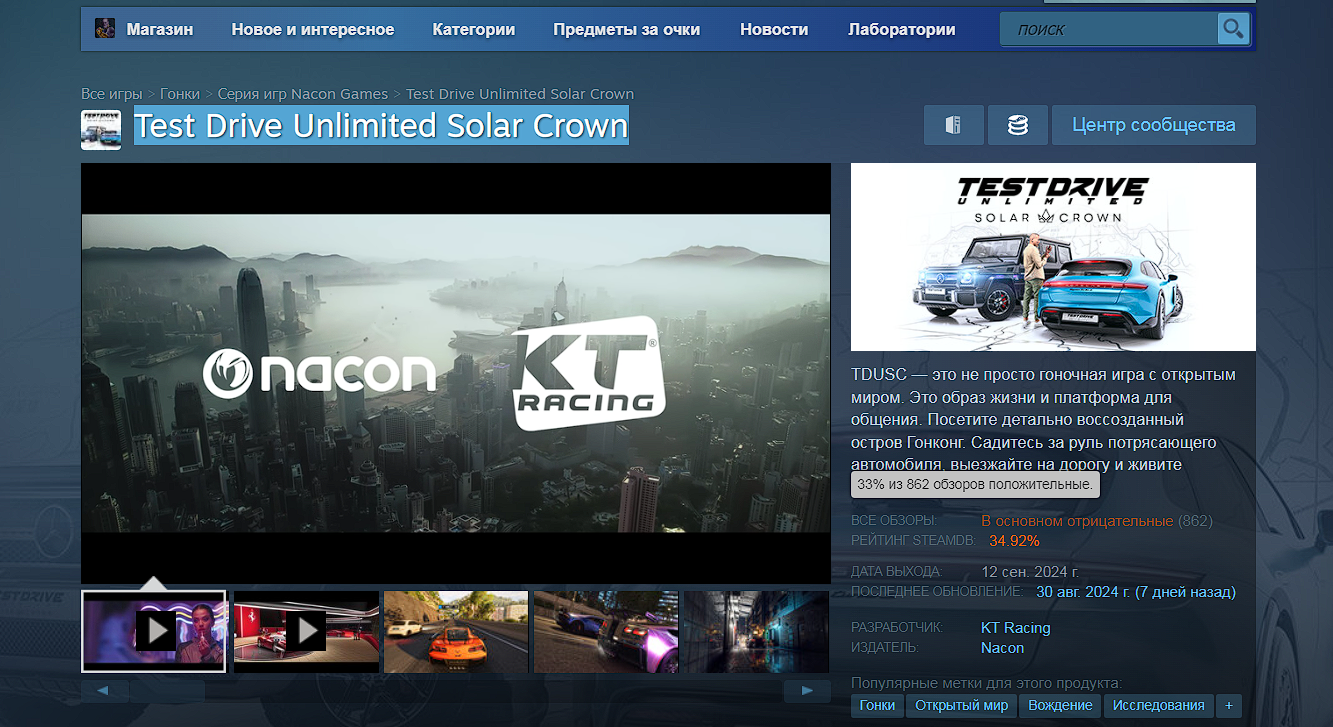Switch to the Новости section
Screen dimensions: 1333x727
pos(773,29)
